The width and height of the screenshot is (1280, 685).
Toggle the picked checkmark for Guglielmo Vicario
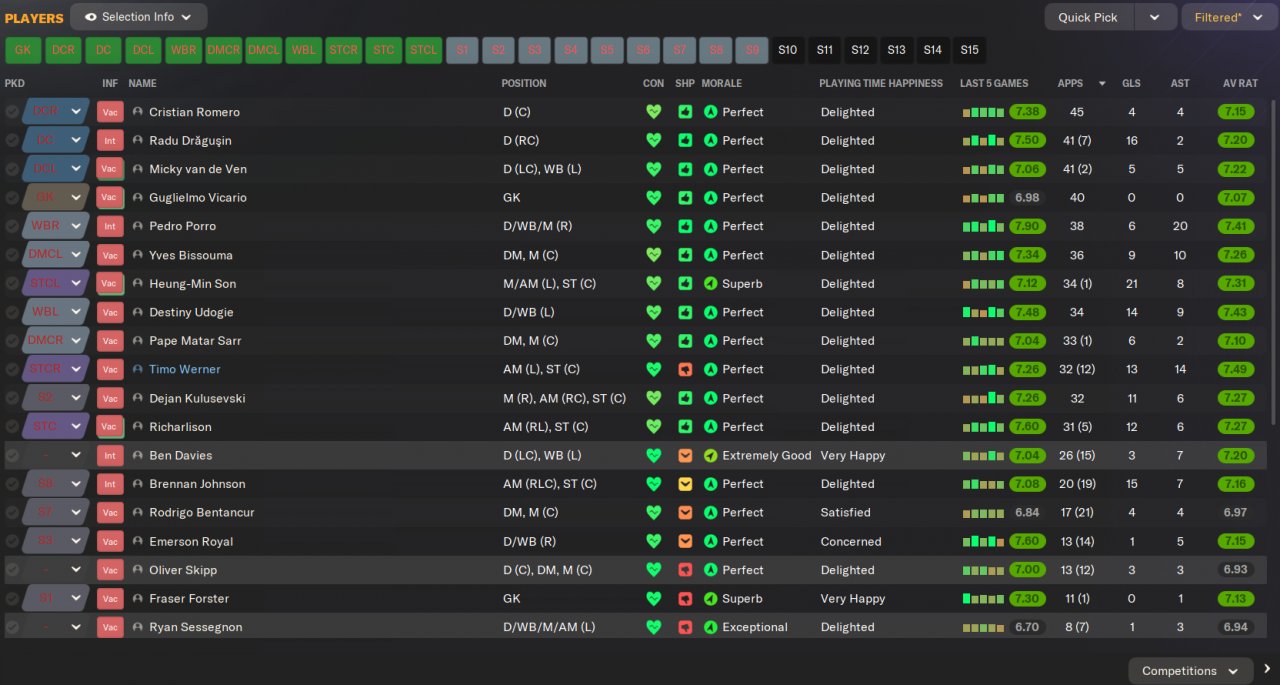point(12,198)
